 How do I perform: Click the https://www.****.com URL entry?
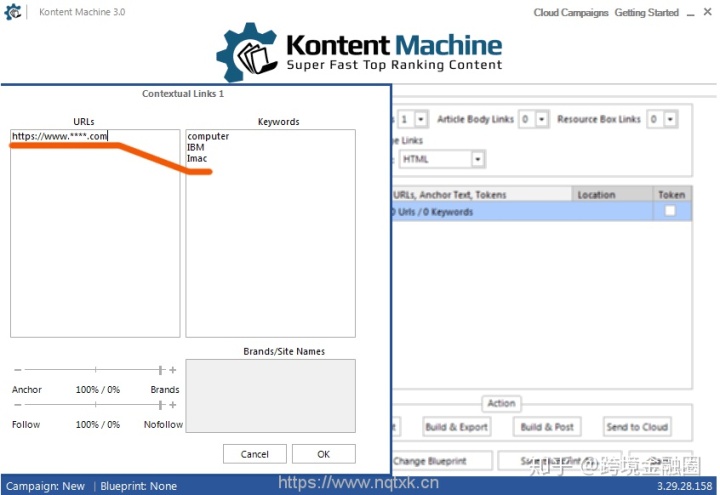[x=59, y=136]
